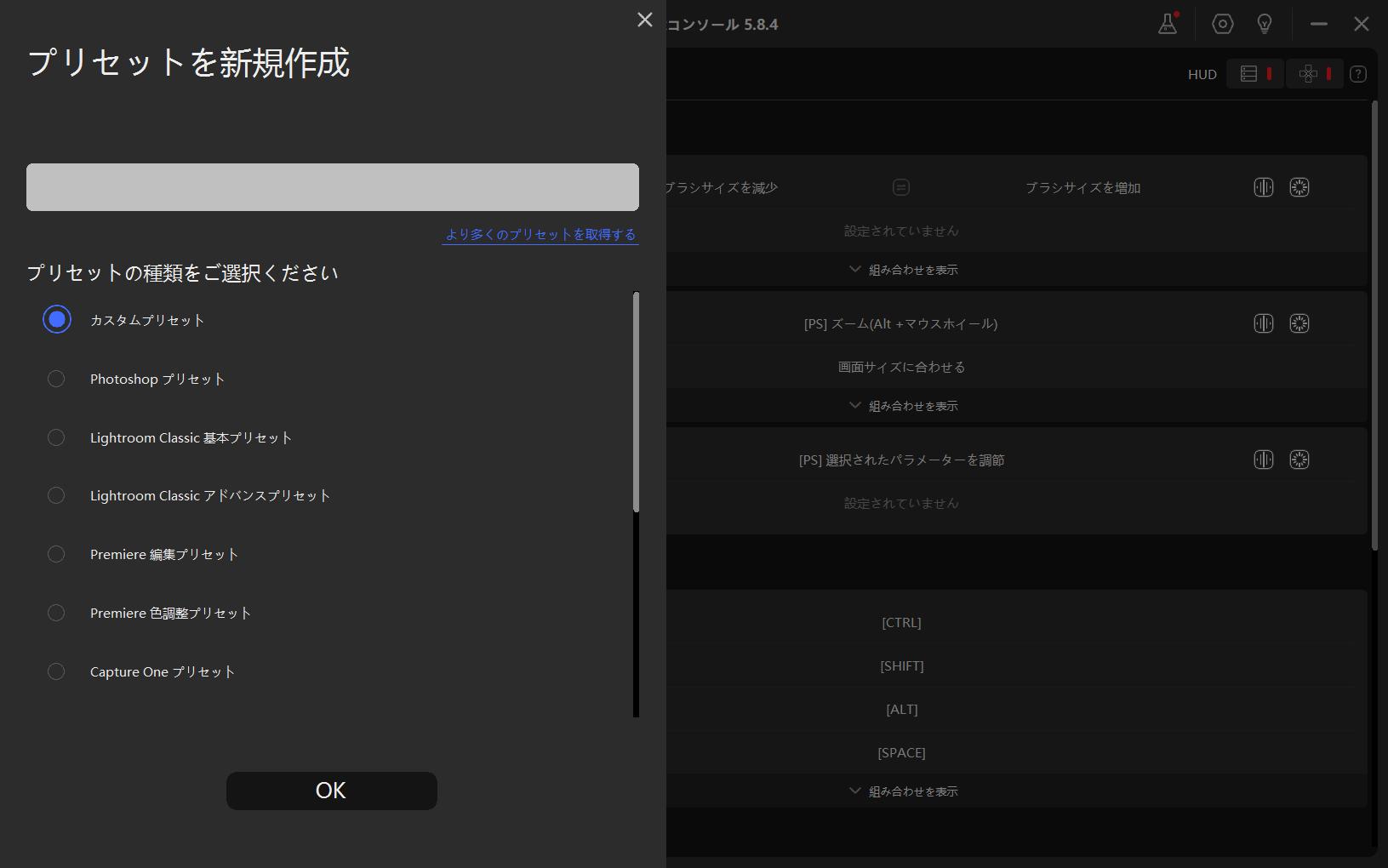Click the wheel icon in パラメーターを調節 row
The width and height of the screenshot is (1388, 868).
point(1299,460)
